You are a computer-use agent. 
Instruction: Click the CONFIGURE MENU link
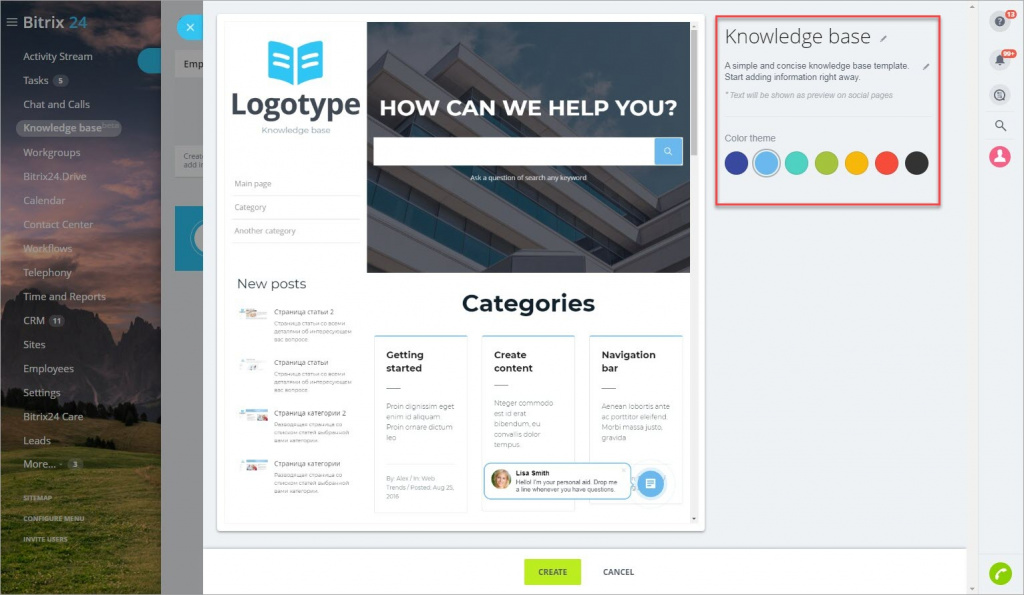point(54,519)
